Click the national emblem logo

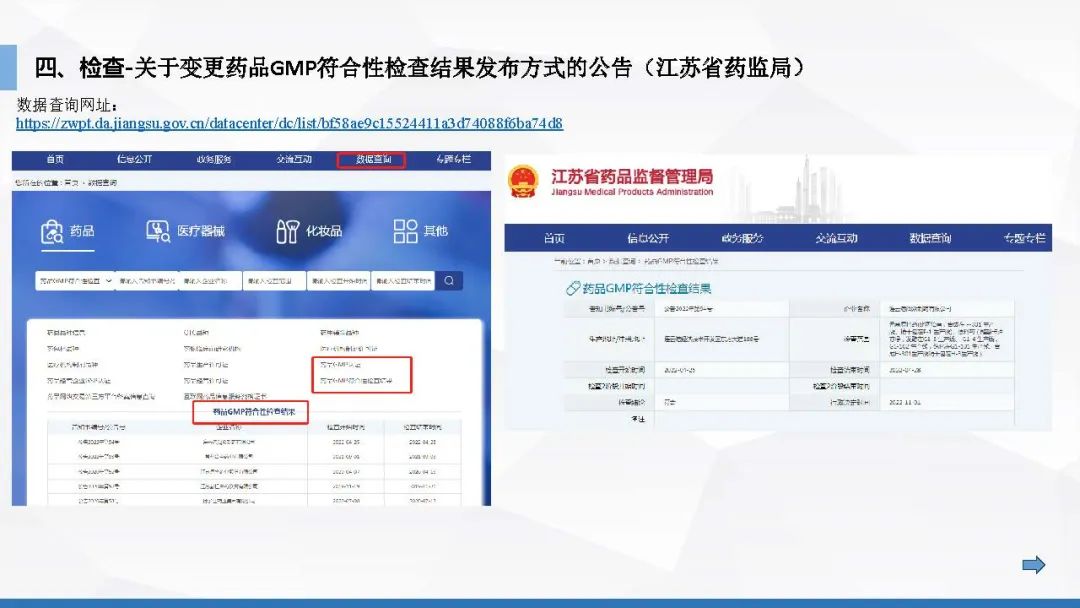click(x=523, y=182)
